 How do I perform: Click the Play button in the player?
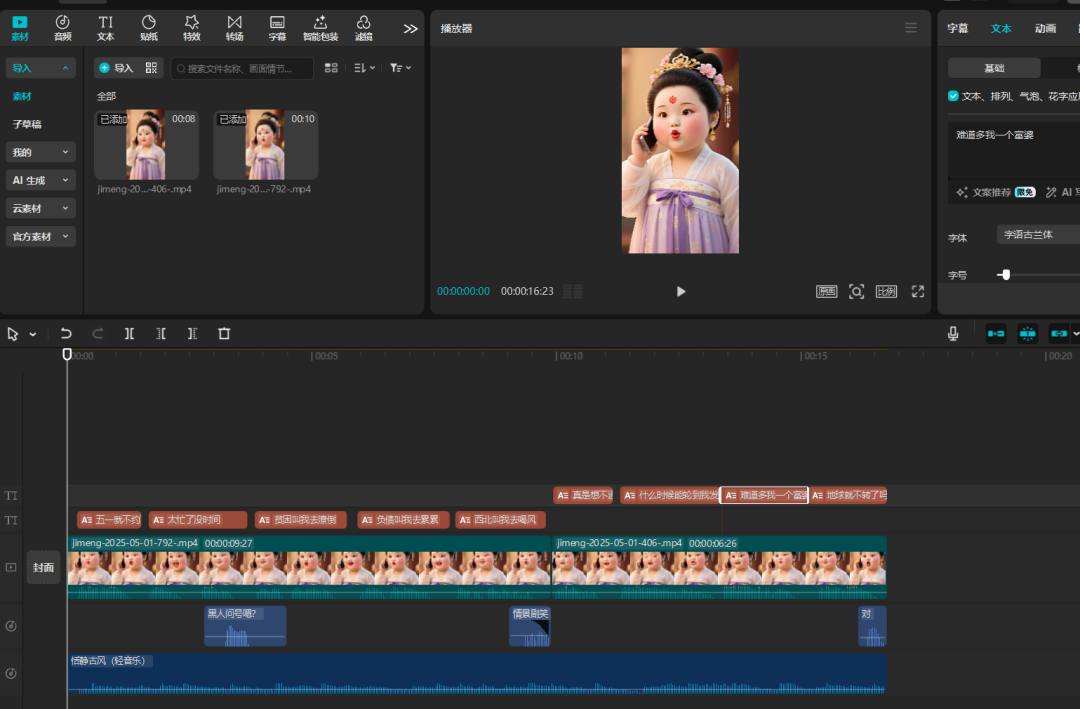(x=681, y=291)
